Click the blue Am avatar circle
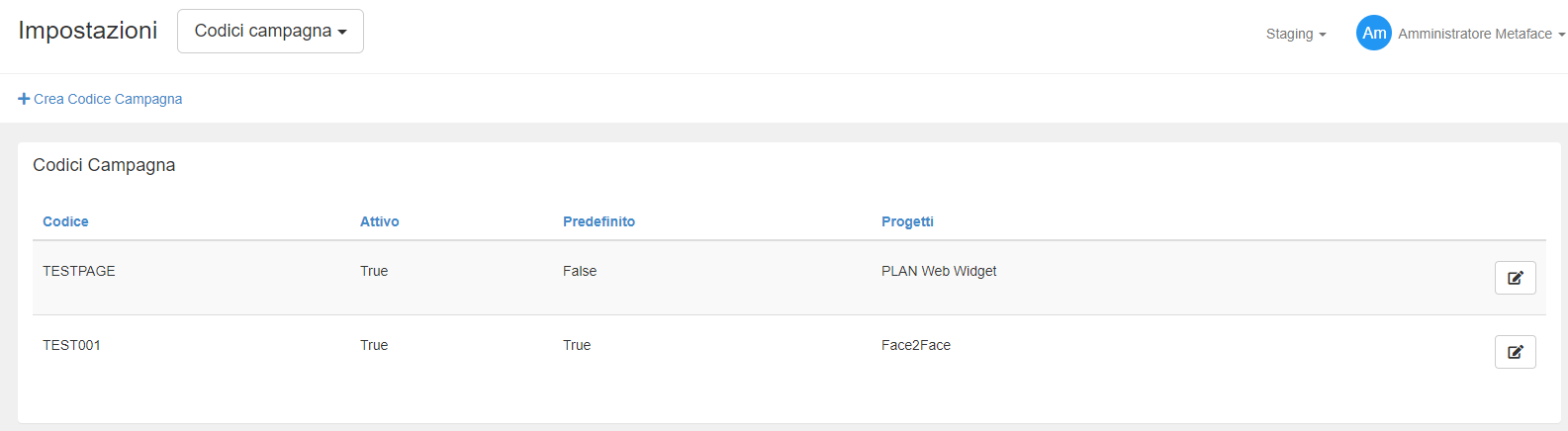Viewport: 1568px width, 431px height. [x=1373, y=33]
